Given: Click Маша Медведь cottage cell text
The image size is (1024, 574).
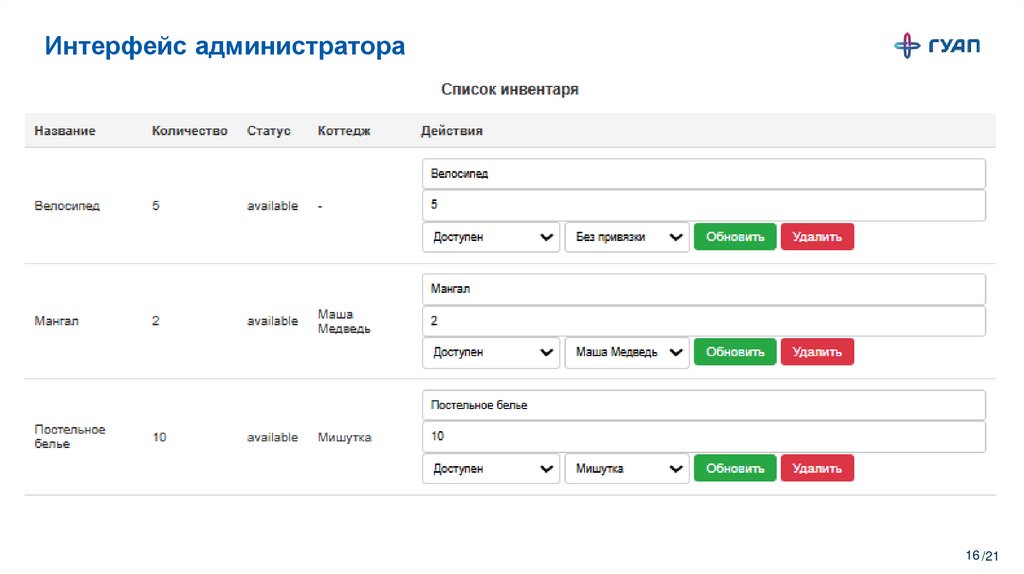Looking at the screenshot, I should [344, 321].
